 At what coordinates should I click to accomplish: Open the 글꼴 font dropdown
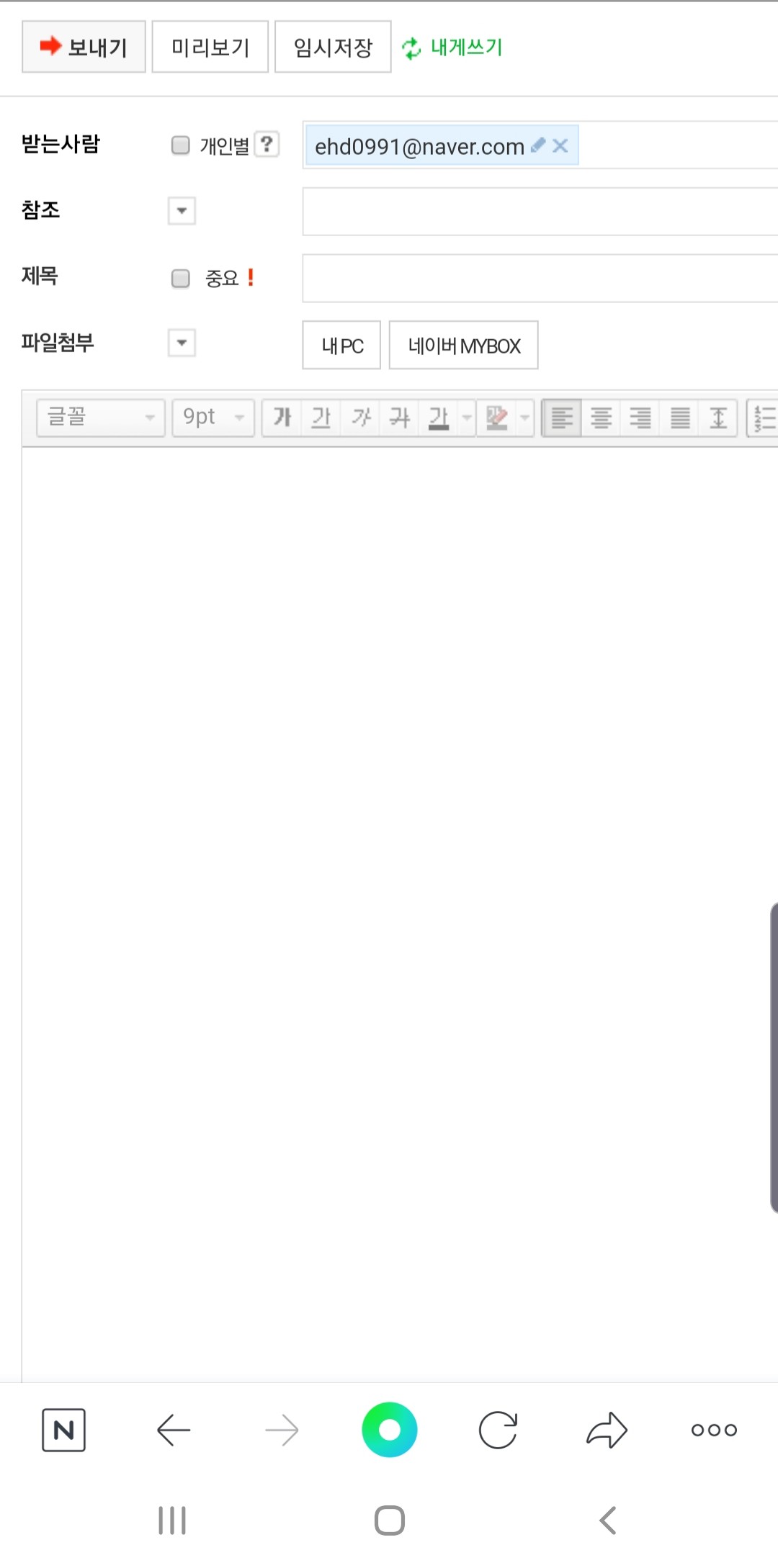[101, 418]
